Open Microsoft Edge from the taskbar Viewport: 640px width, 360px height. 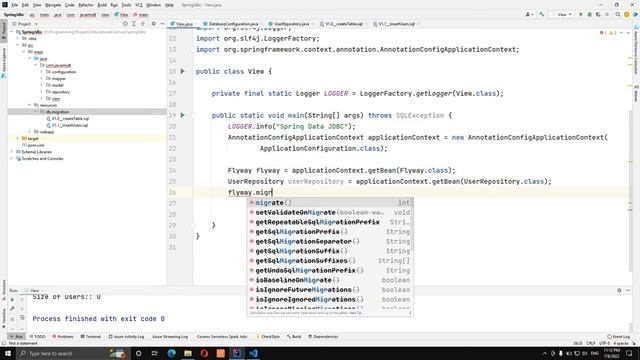tap(171, 353)
